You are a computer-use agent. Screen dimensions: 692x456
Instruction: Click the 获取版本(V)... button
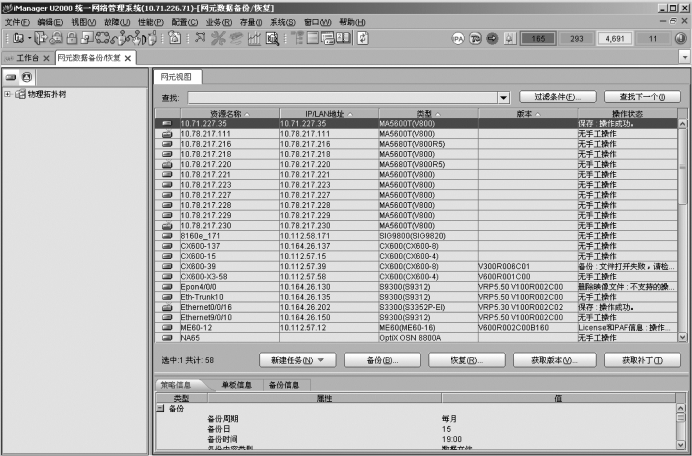[555, 360]
